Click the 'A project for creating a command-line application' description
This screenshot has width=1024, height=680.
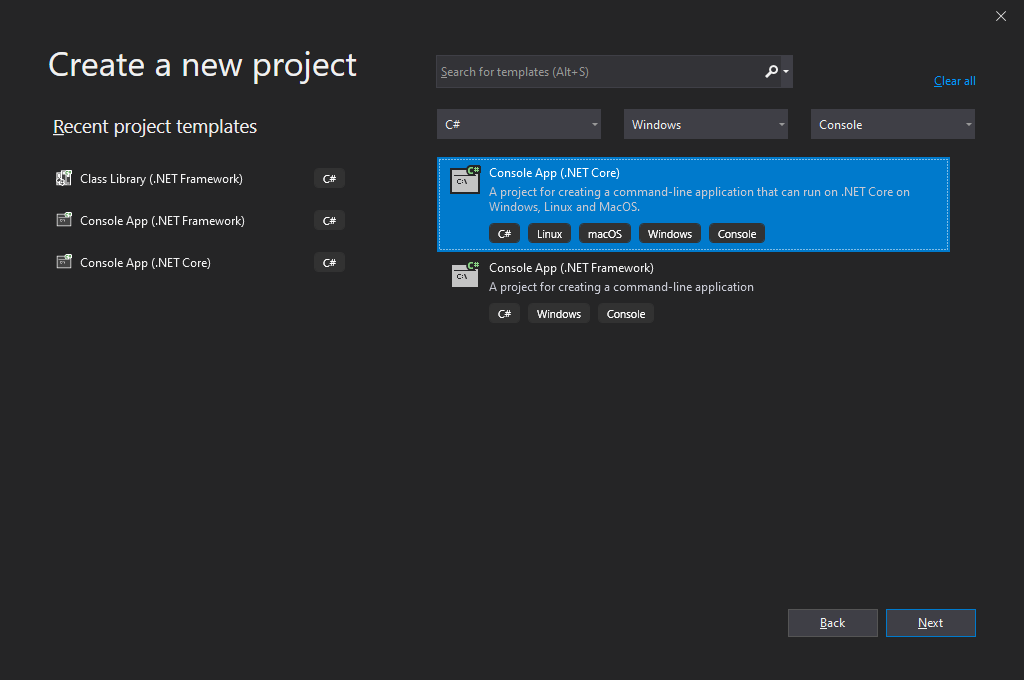tap(621, 287)
